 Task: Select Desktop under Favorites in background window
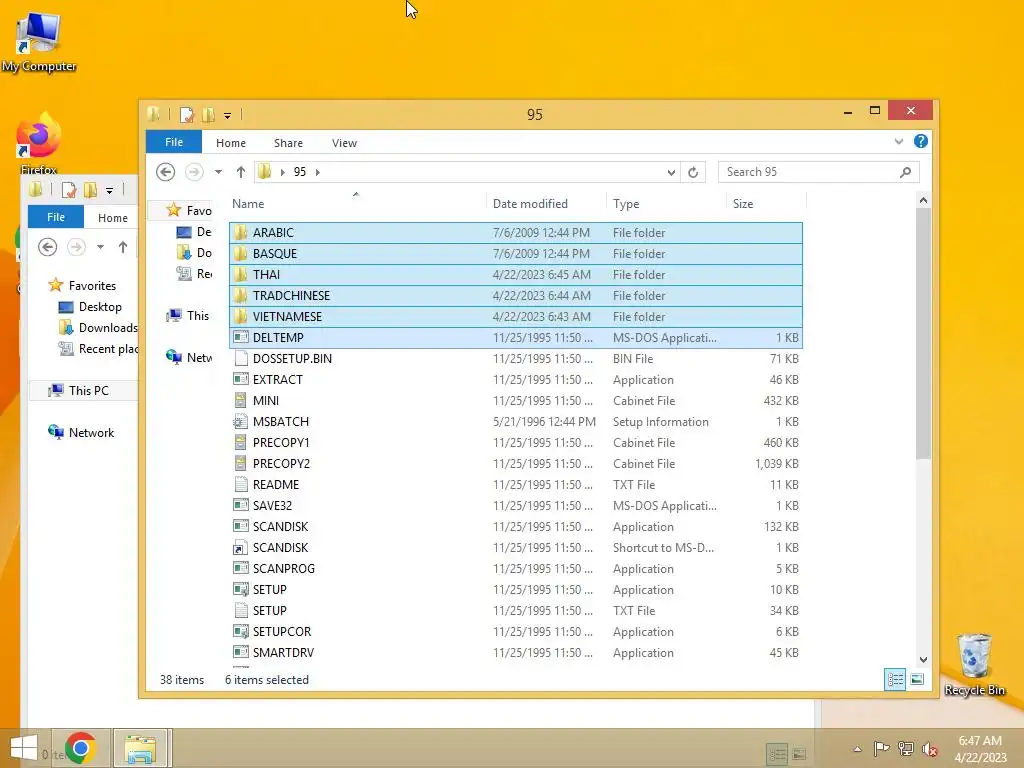pos(89,306)
